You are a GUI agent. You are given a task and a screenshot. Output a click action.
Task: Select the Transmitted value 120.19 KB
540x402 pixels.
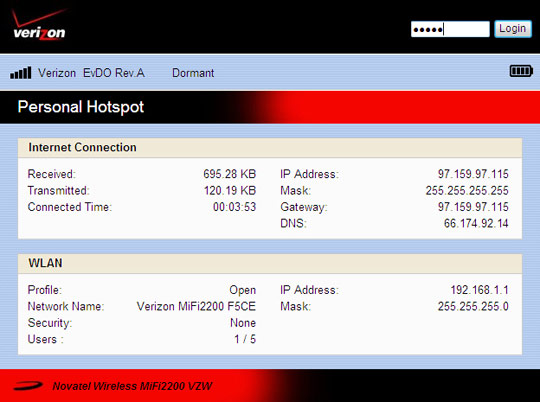[x=230, y=190]
